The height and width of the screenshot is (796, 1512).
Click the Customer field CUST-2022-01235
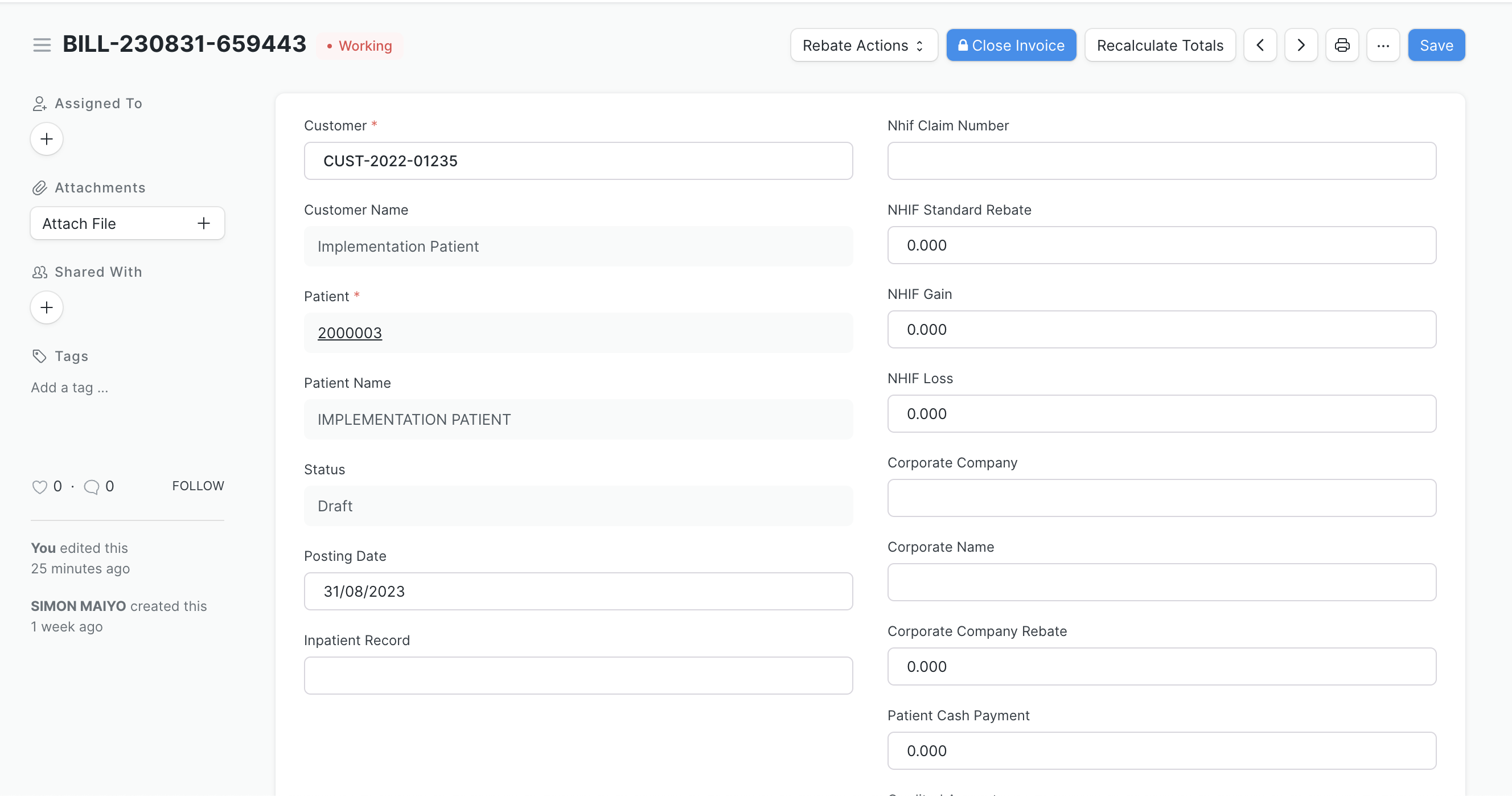pyautogui.click(x=578, y=161)
